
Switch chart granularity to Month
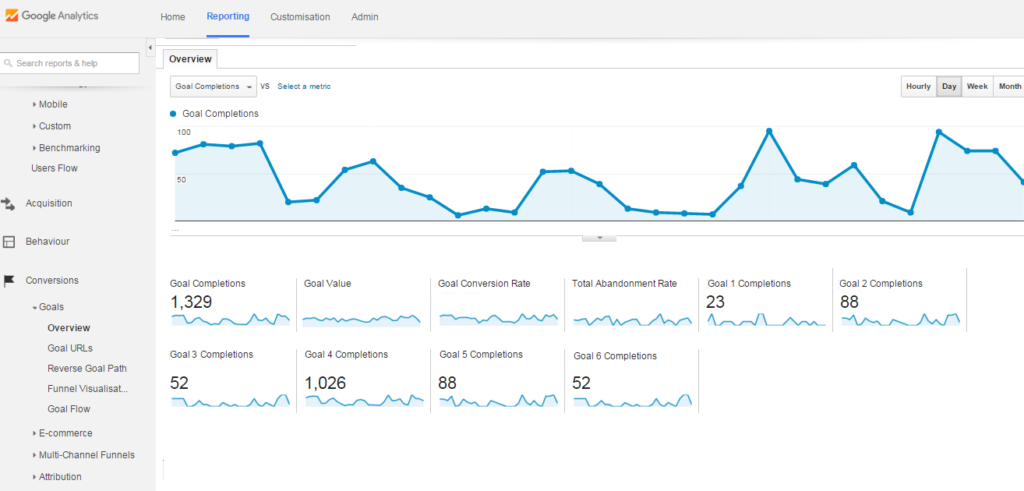(1009, 87)
